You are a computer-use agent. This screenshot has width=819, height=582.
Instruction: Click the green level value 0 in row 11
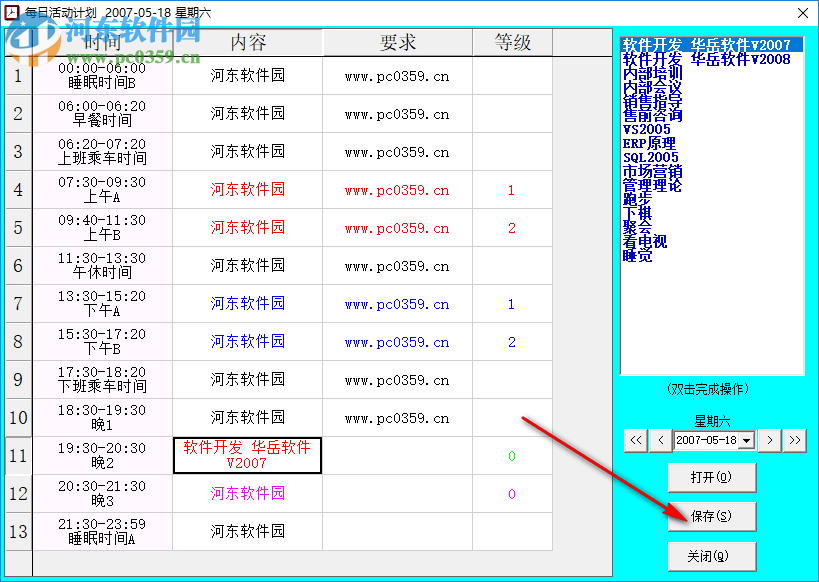pyautogui.click(x=512, y=456)
